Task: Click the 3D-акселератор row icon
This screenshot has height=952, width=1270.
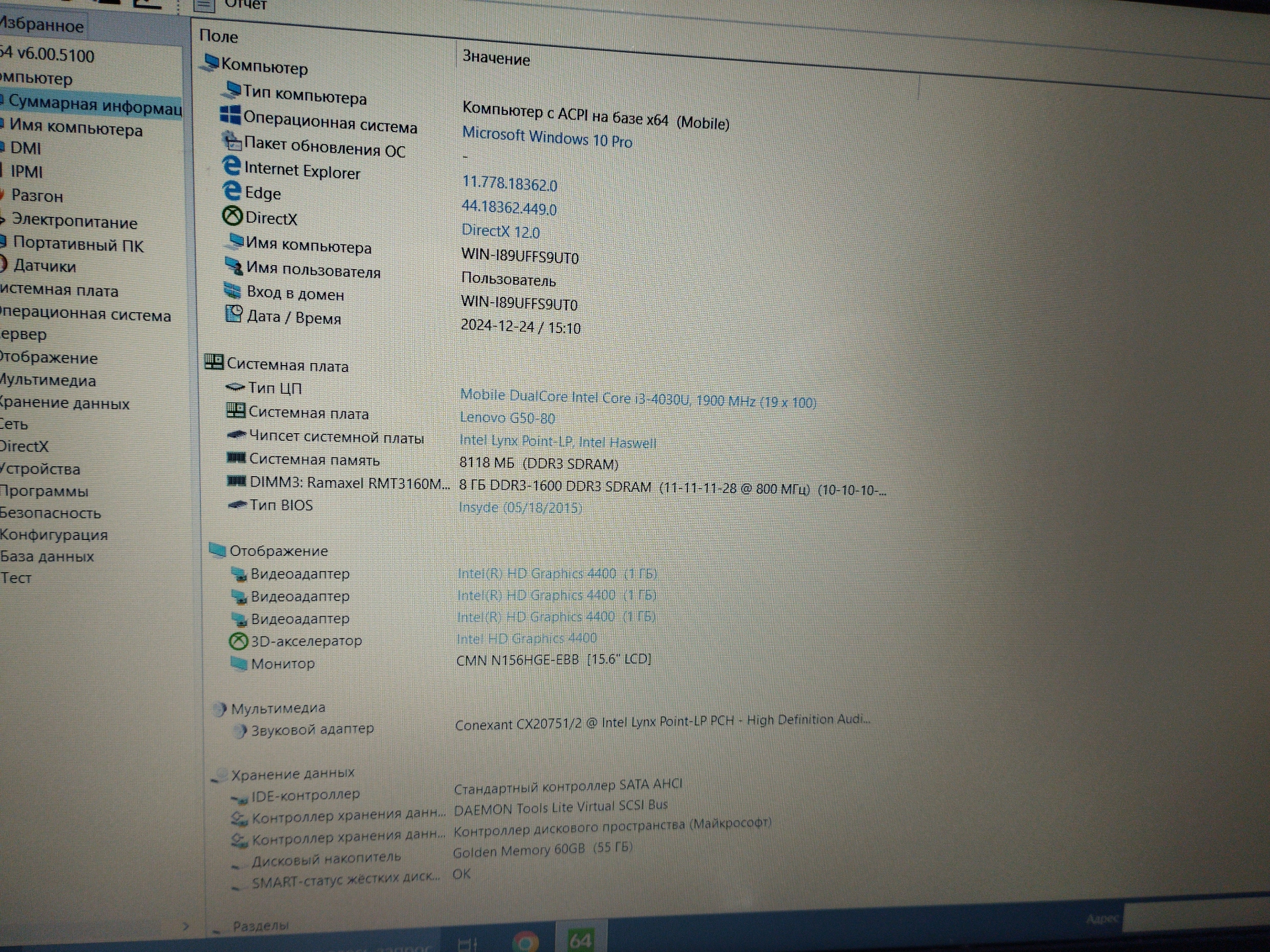Action: (238, 641)
